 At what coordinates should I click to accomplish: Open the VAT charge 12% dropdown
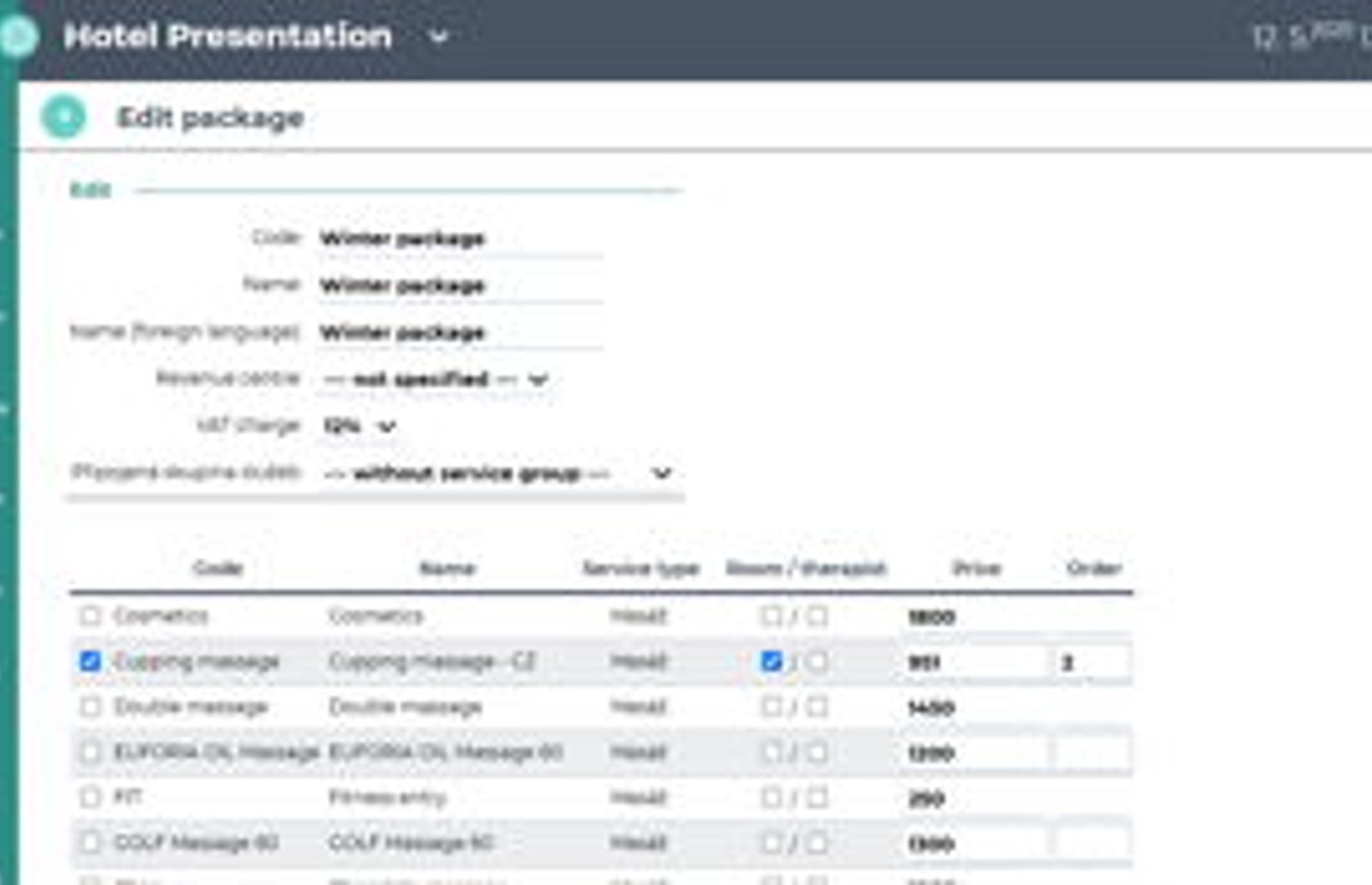pyautogui.click(x=359, y=426)
